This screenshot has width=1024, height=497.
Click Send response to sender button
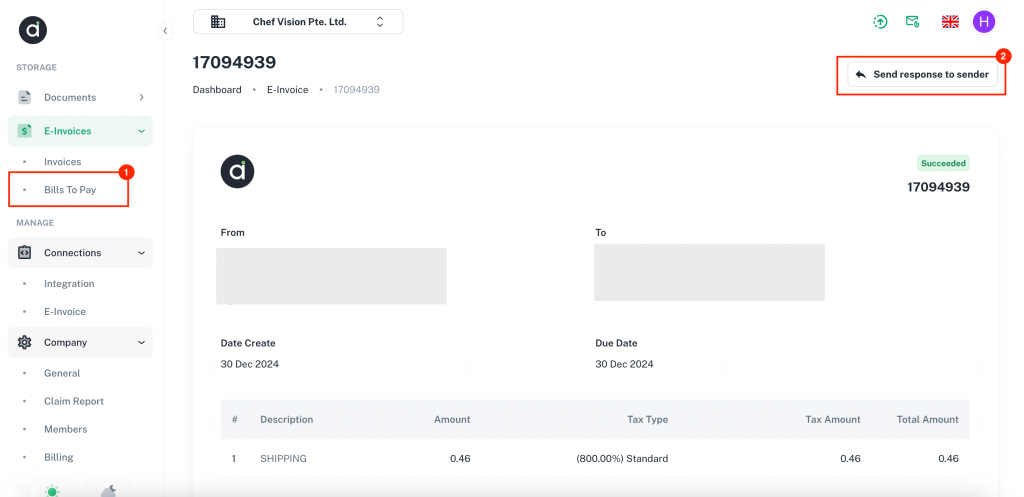922,74
